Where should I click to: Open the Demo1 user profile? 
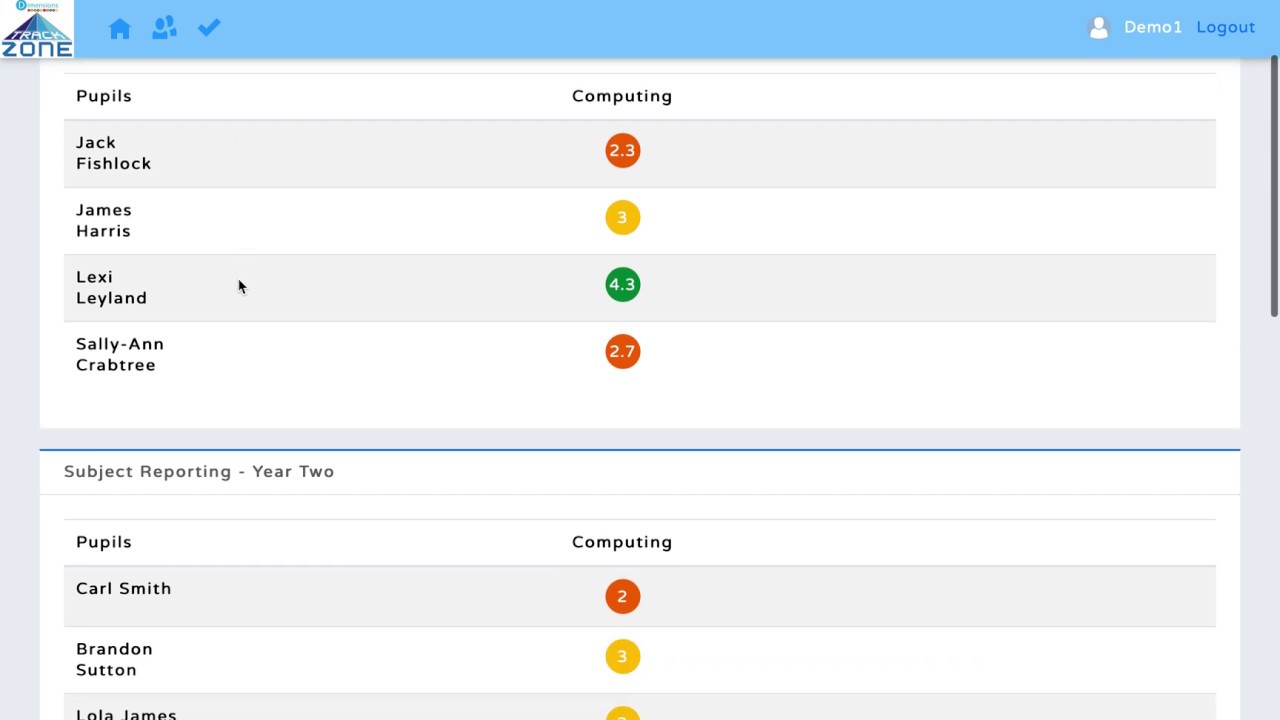pyautogui.click(x=1153, y=28)
